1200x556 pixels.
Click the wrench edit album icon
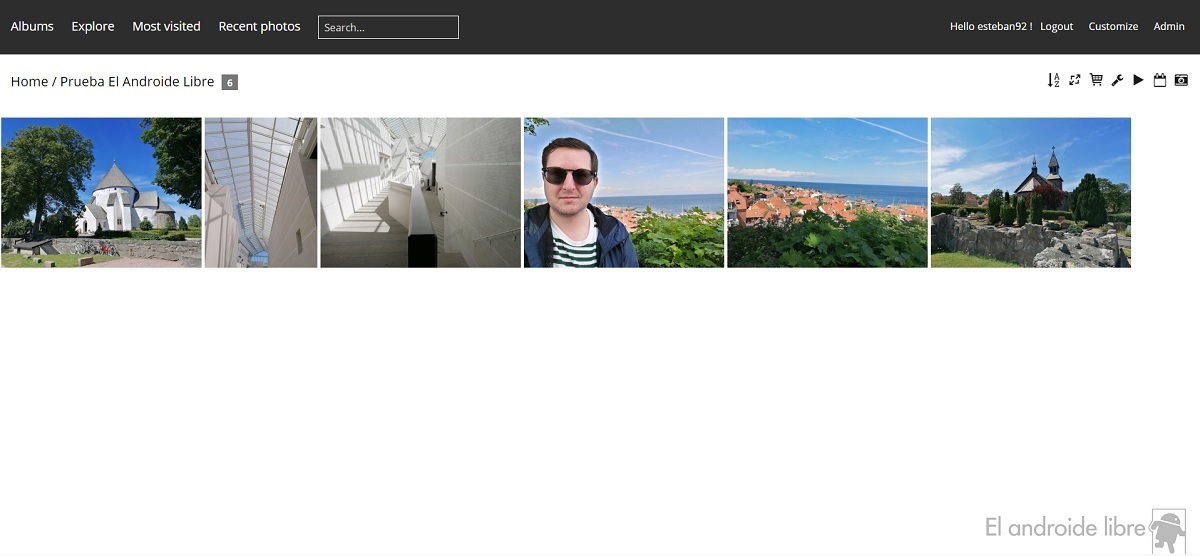(1117, 80)
